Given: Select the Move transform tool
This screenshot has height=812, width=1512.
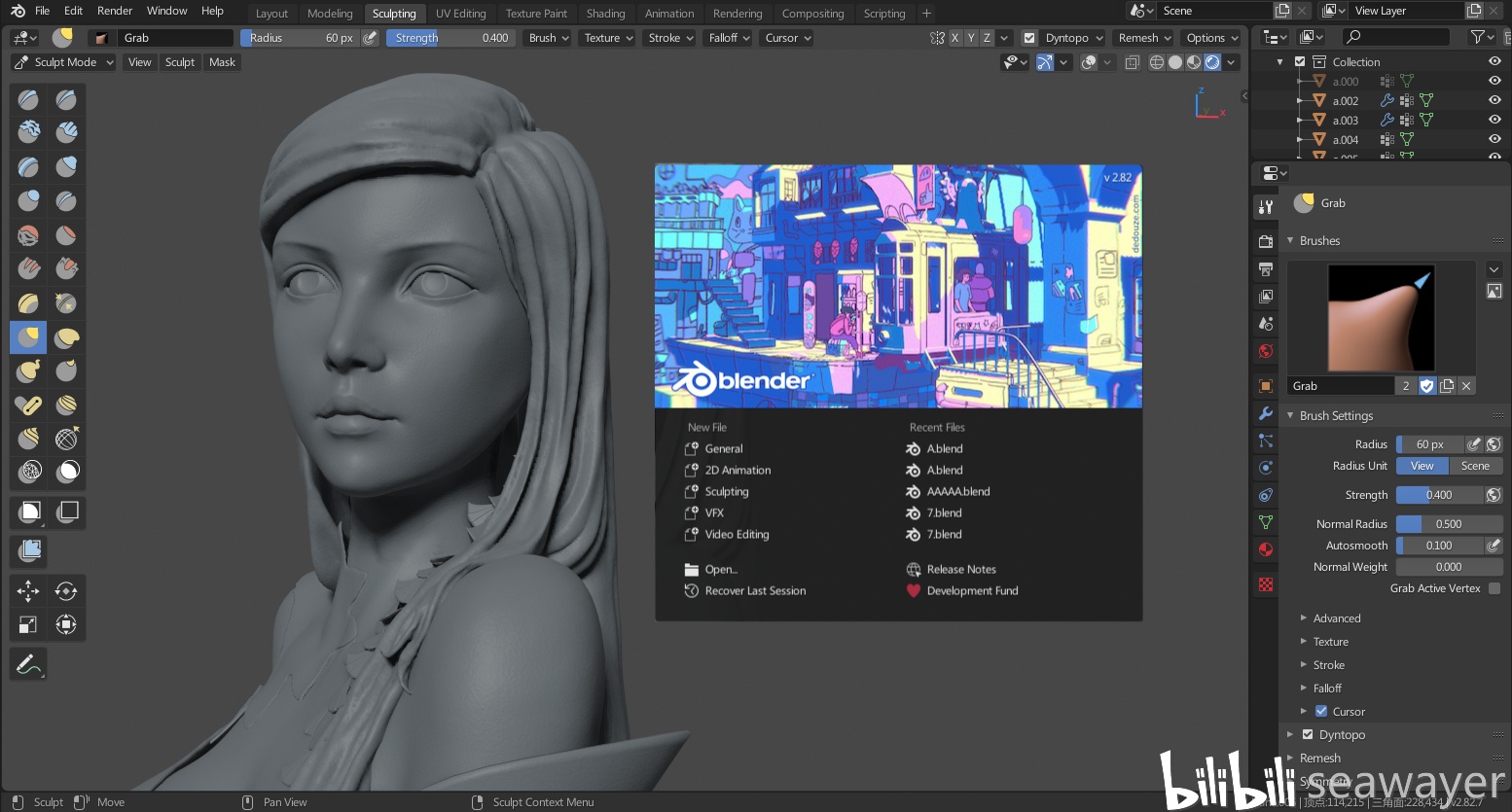Looking at the screenshot, I should 29,591.
